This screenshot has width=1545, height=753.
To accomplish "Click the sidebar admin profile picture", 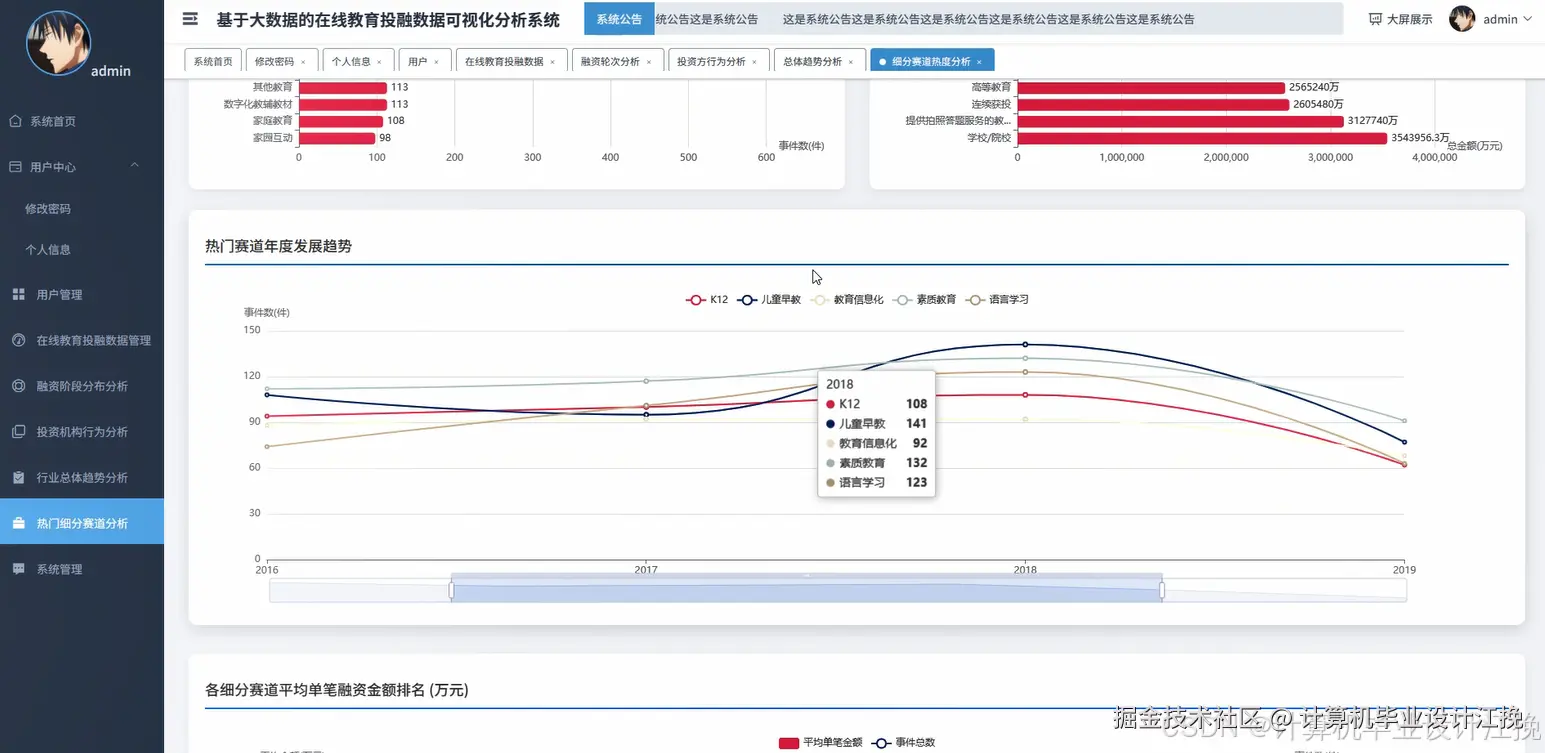I will point(58,43).
